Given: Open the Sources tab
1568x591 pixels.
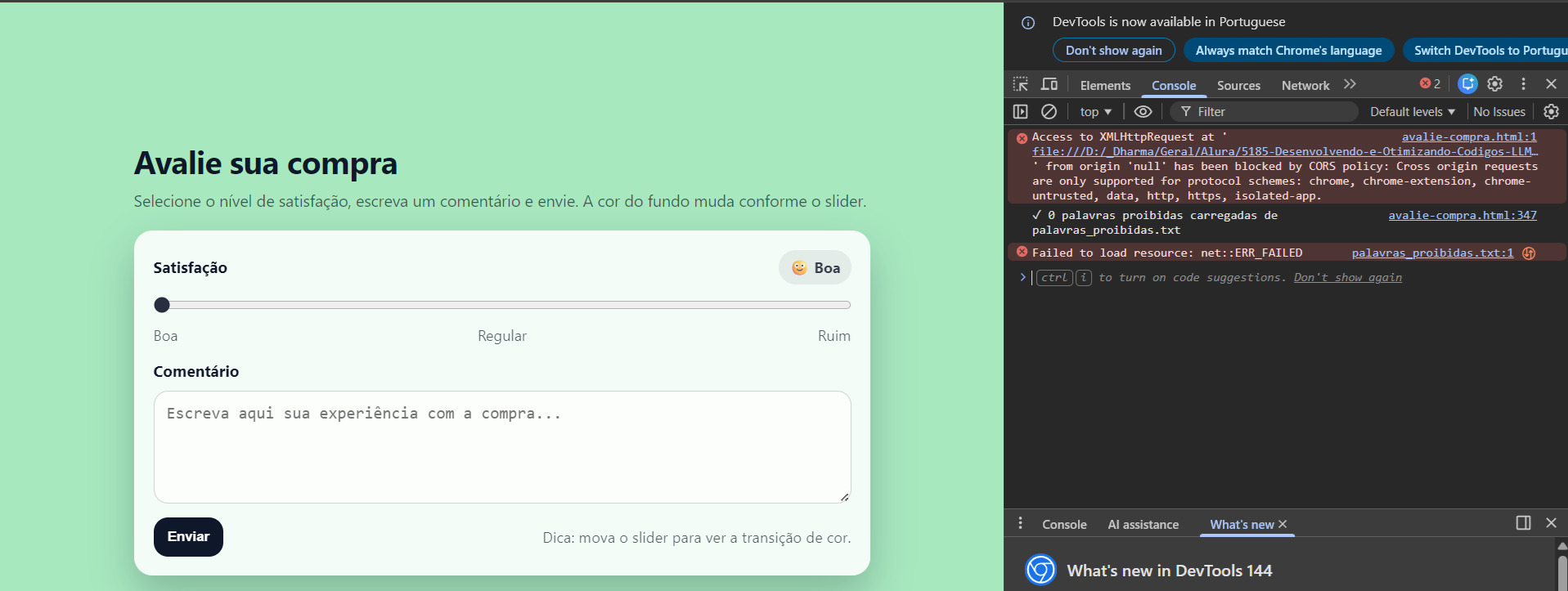Looking at the screenshot, I should coord(1238,85).
